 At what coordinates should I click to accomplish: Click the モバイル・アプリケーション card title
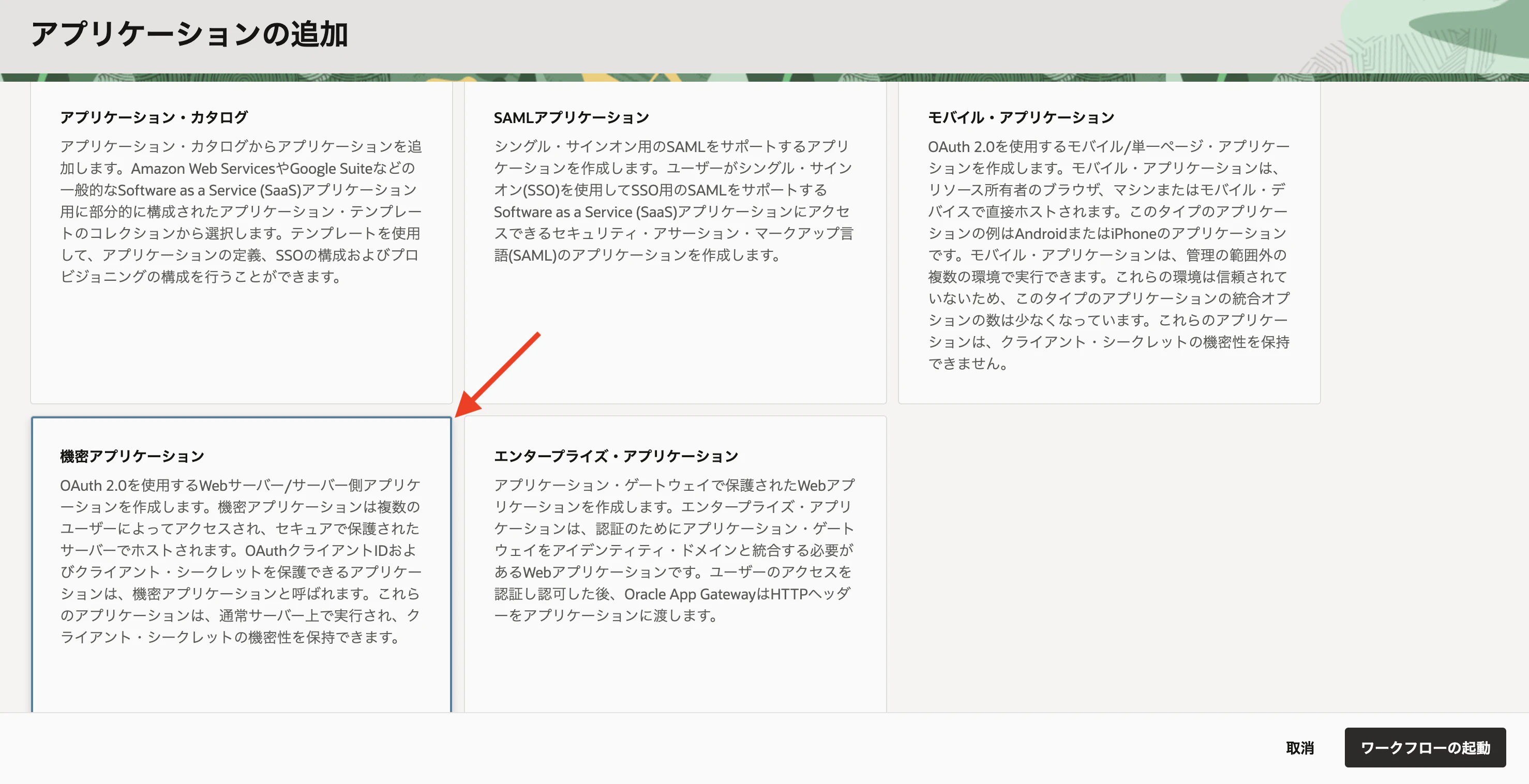(1021, 117)
